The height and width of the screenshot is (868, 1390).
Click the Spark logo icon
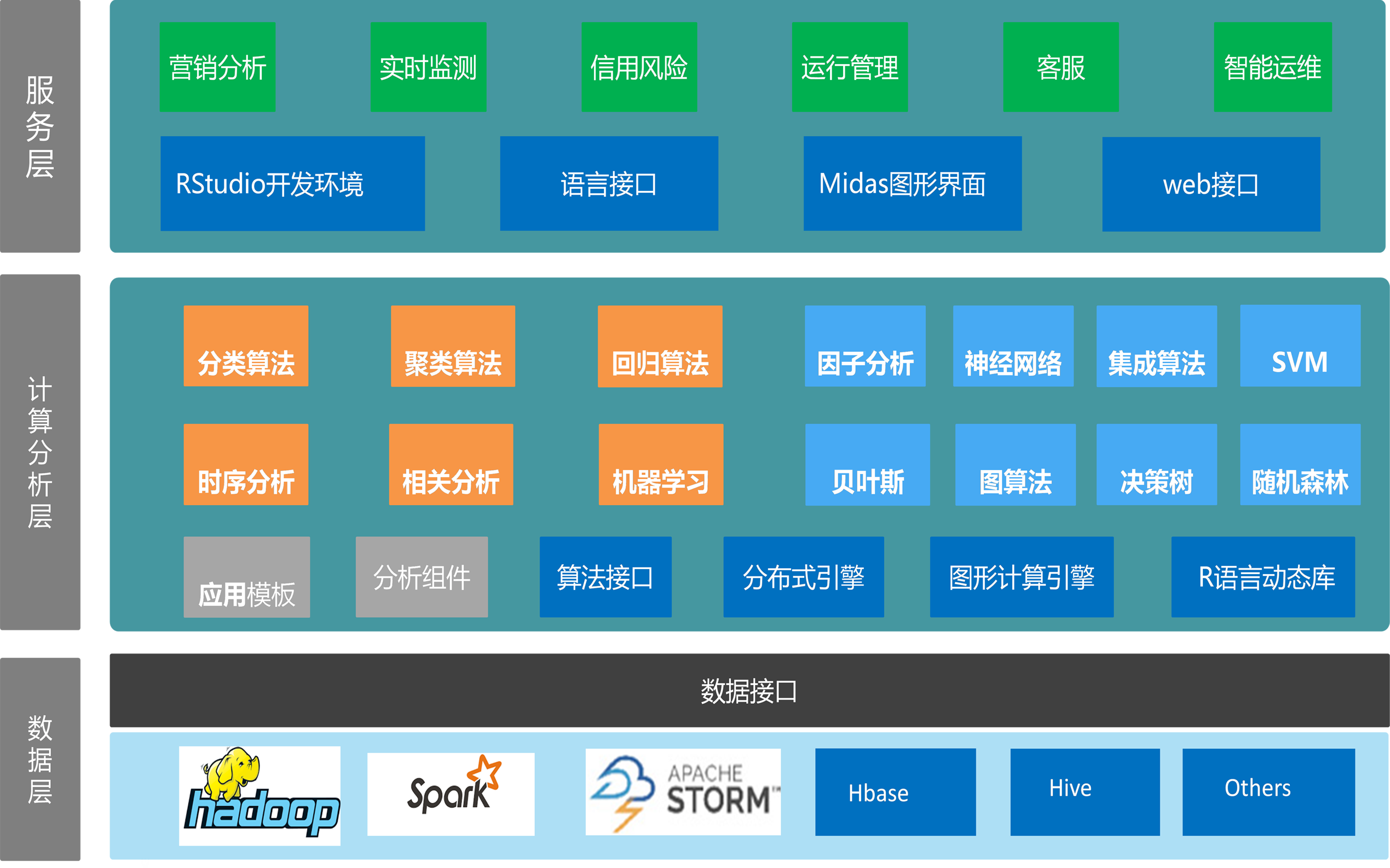click(x=451, y=794)
